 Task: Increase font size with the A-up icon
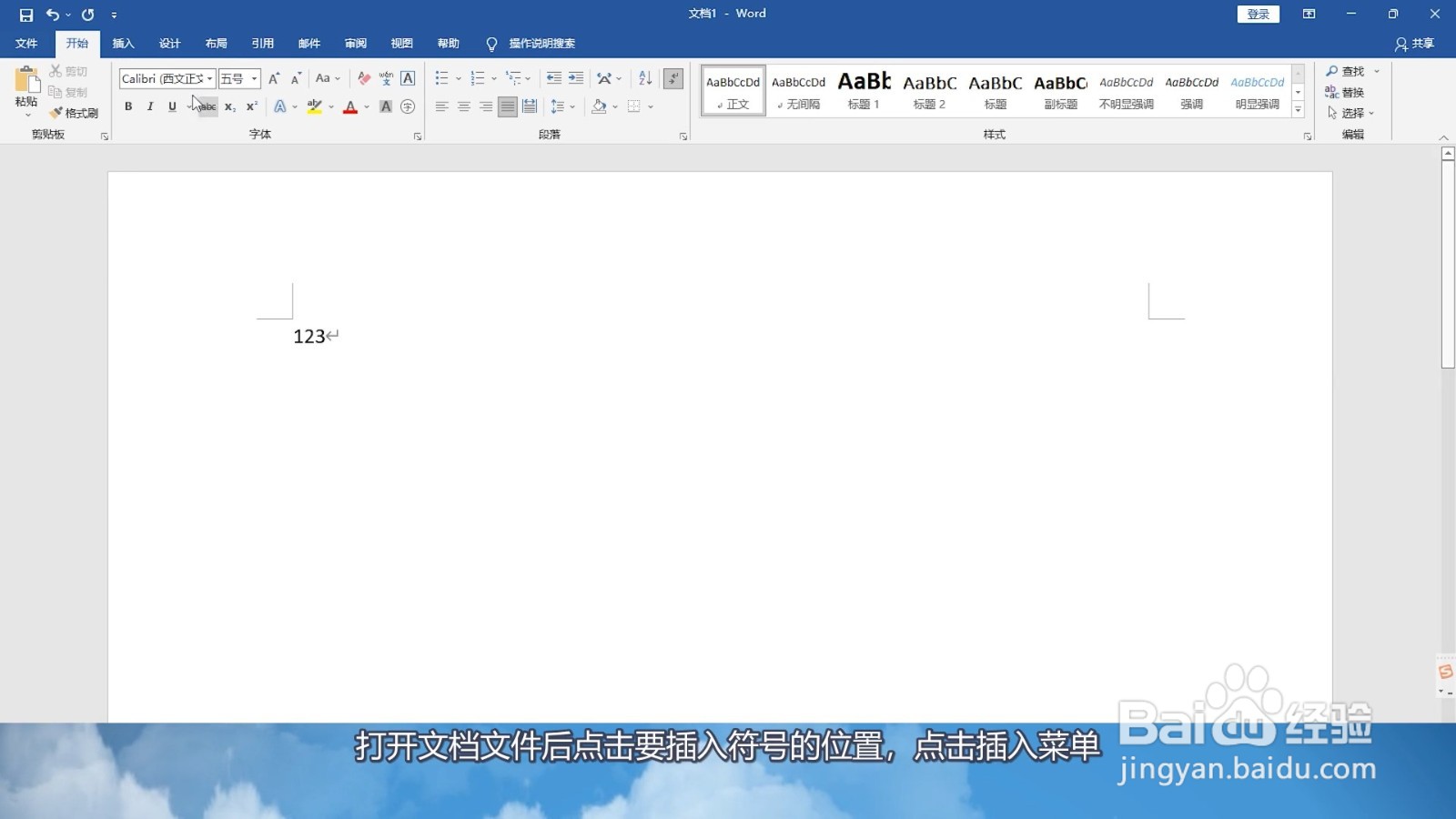point(274,78)
